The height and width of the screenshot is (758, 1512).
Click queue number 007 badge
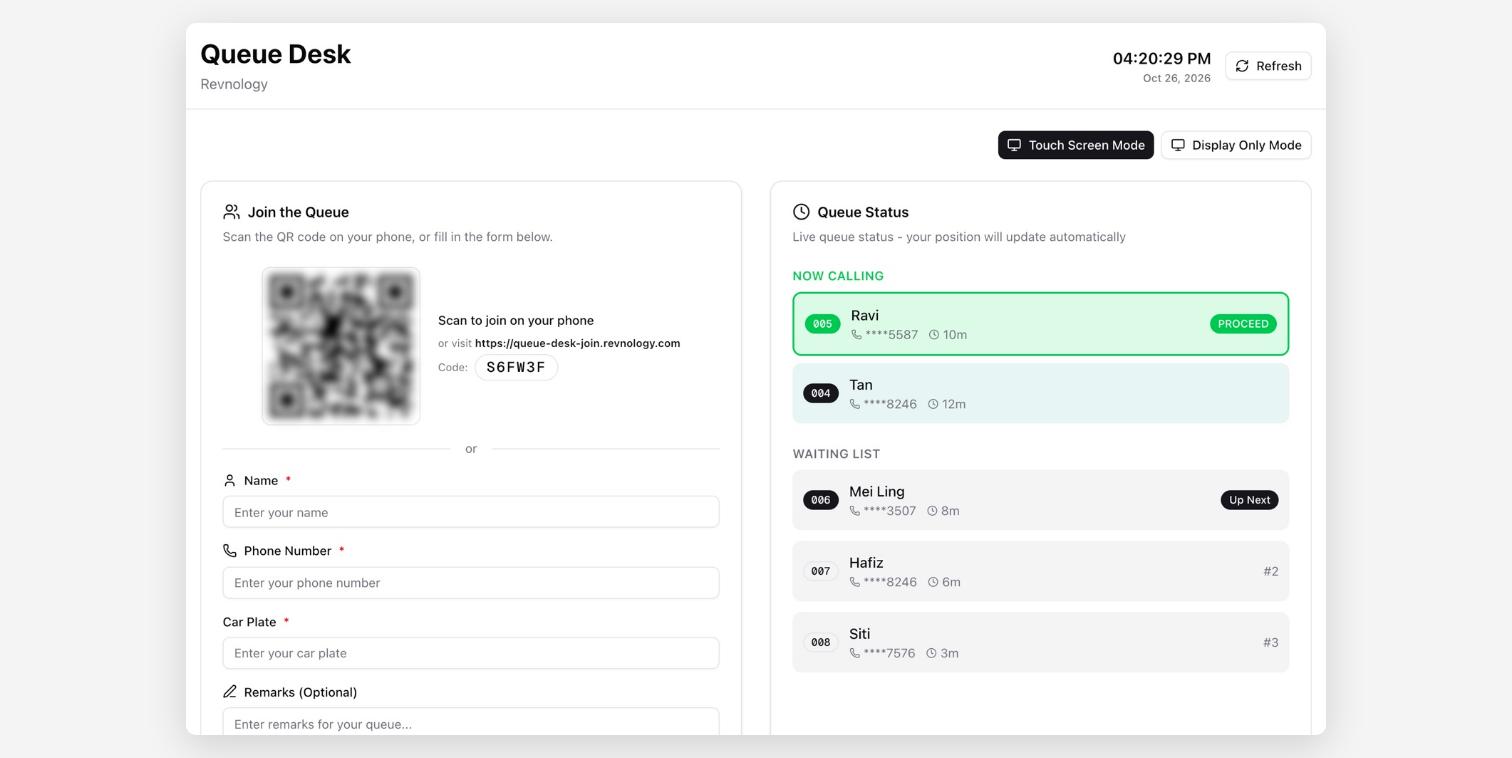tap(821, 571)
